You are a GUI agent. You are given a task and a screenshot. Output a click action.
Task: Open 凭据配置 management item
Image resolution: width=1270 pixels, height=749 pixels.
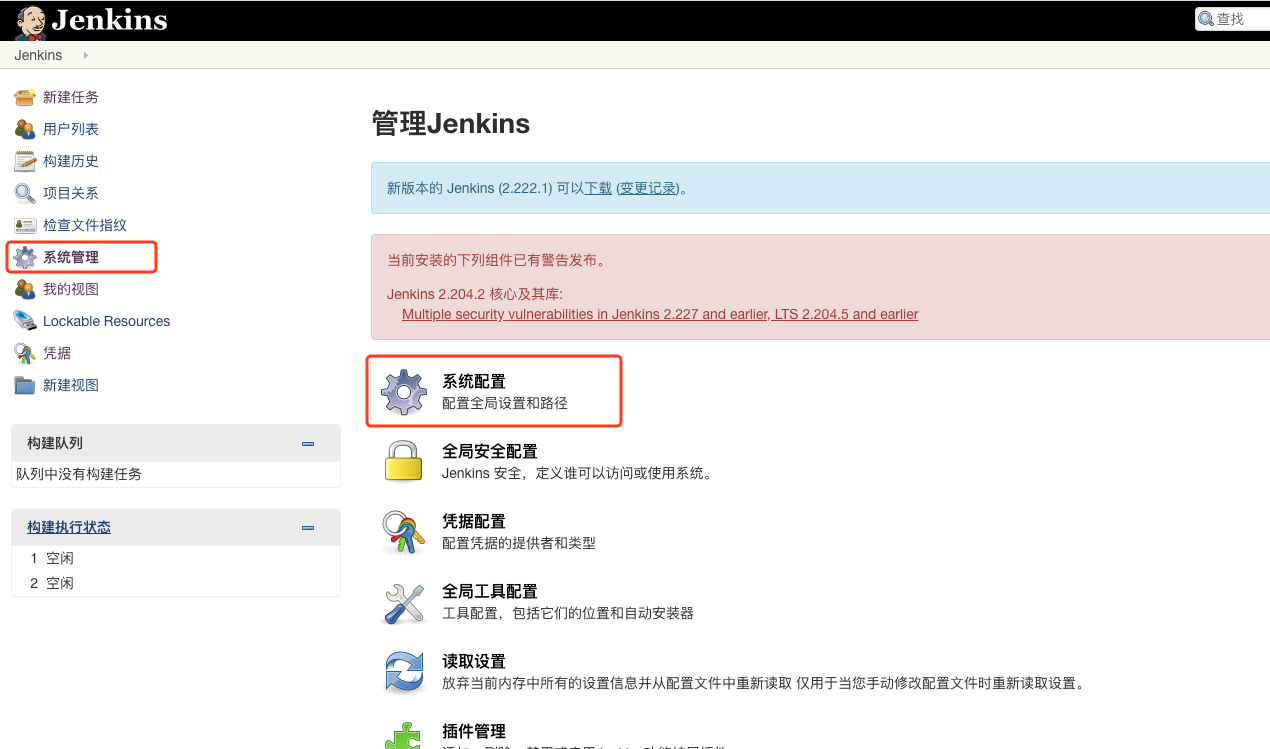(474, 521)
